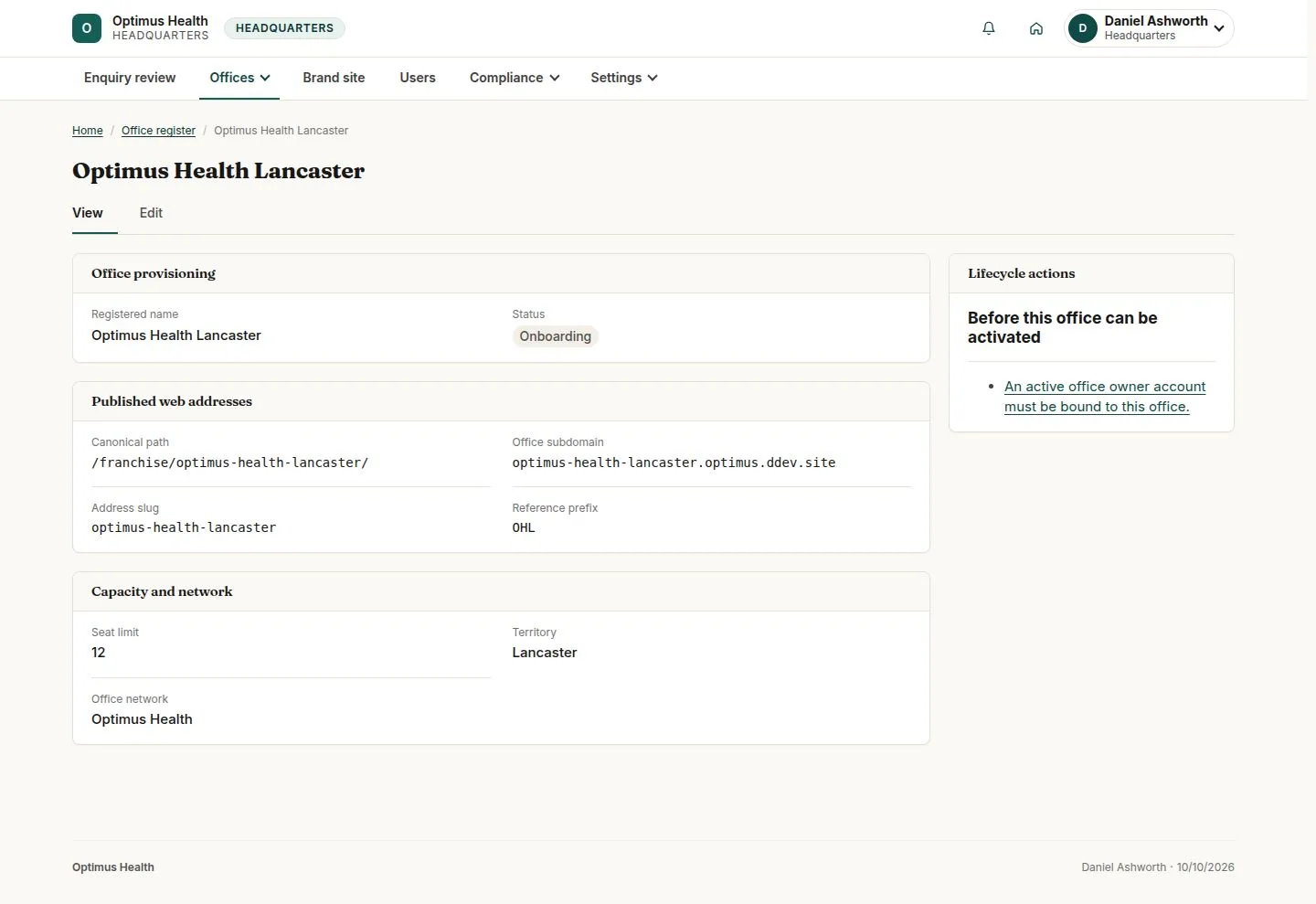
Task: Click the Office network value Optimus Health
Action: pyautogui.click(x=142, y=719)
